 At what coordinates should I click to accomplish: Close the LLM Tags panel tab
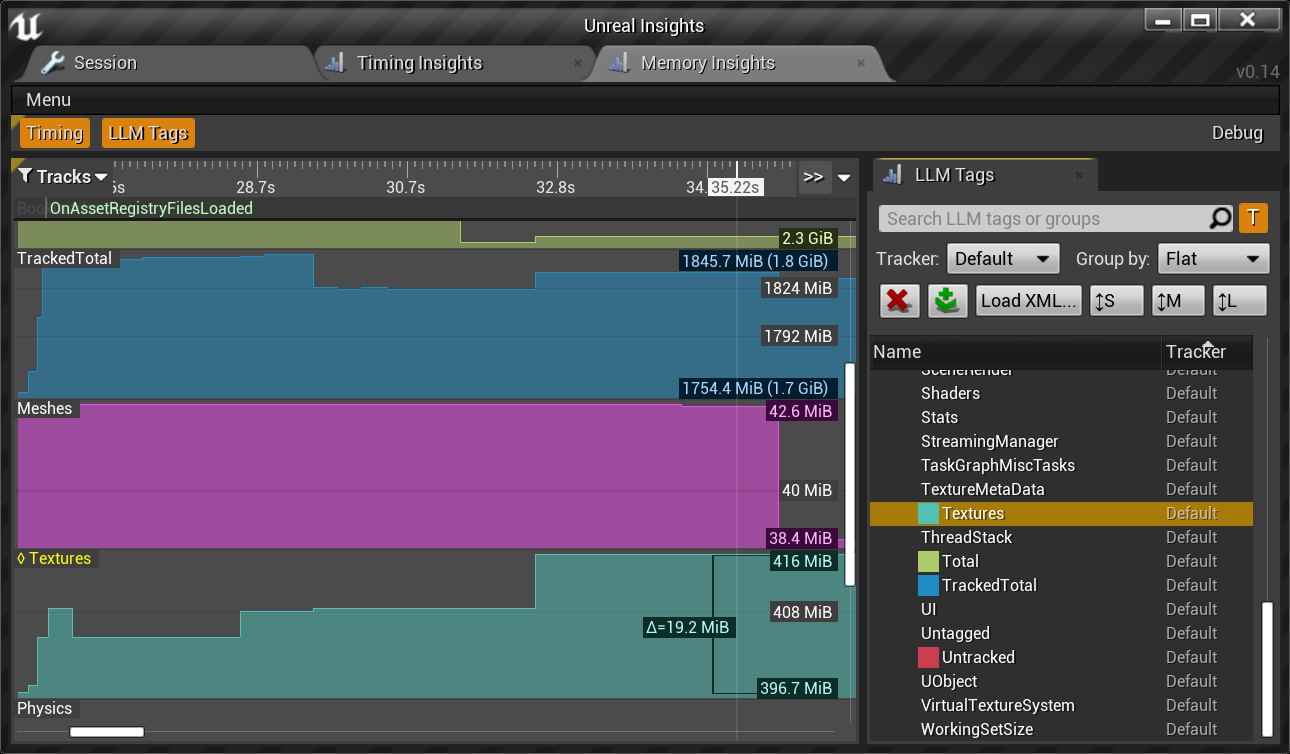1079,175
